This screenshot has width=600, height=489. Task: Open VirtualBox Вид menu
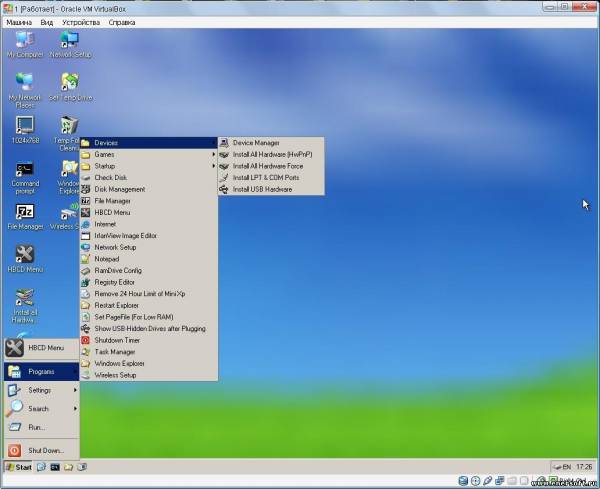tap(47, 23)
